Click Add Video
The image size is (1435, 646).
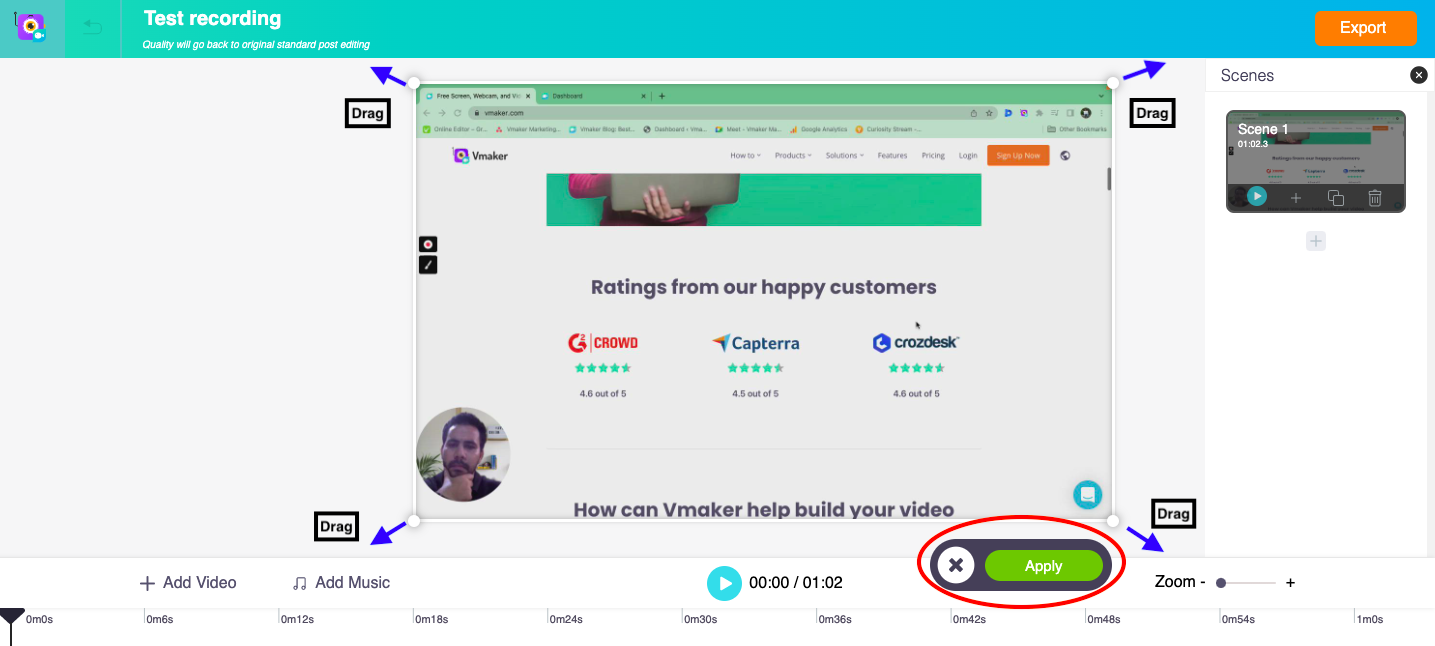(x=188, y=583)
